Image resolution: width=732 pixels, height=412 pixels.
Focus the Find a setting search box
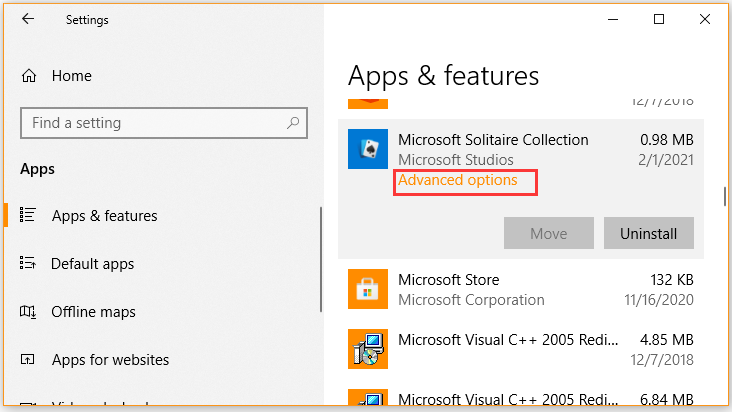click(164, 123)
